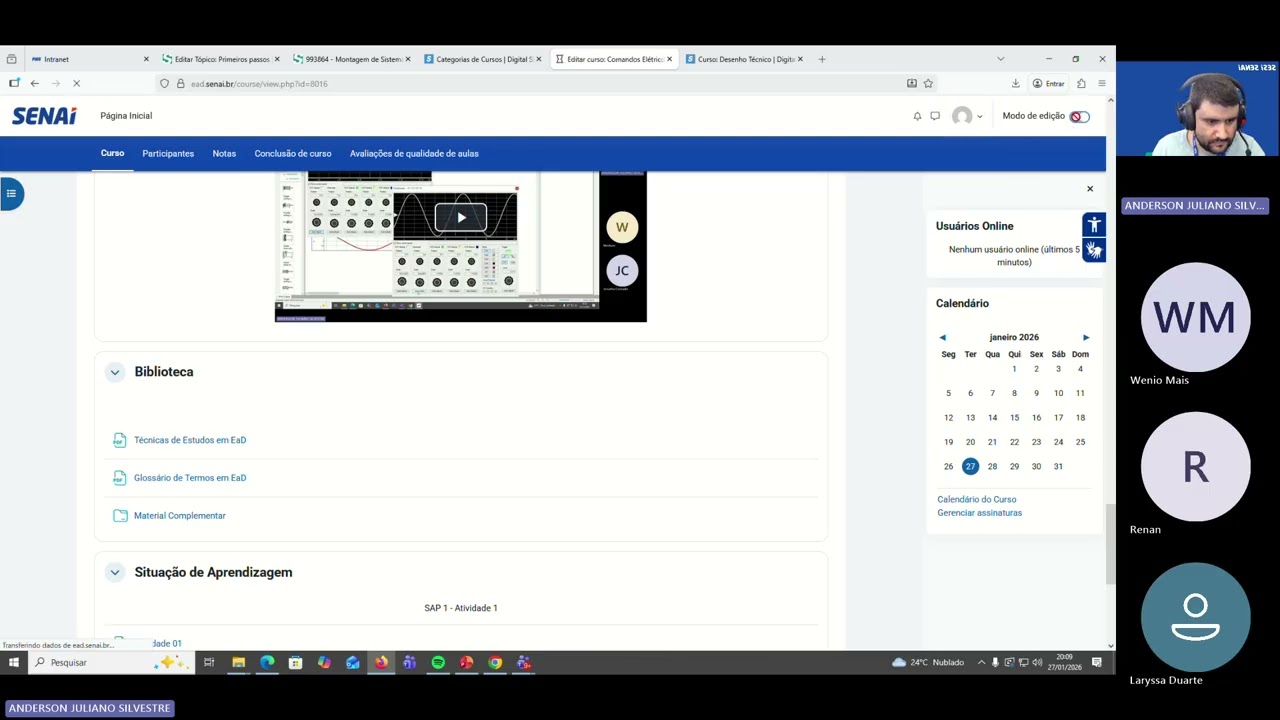Screen dimensions: 1280x720
Task: Open the Windows Start menu
Action: coord(14,663)
